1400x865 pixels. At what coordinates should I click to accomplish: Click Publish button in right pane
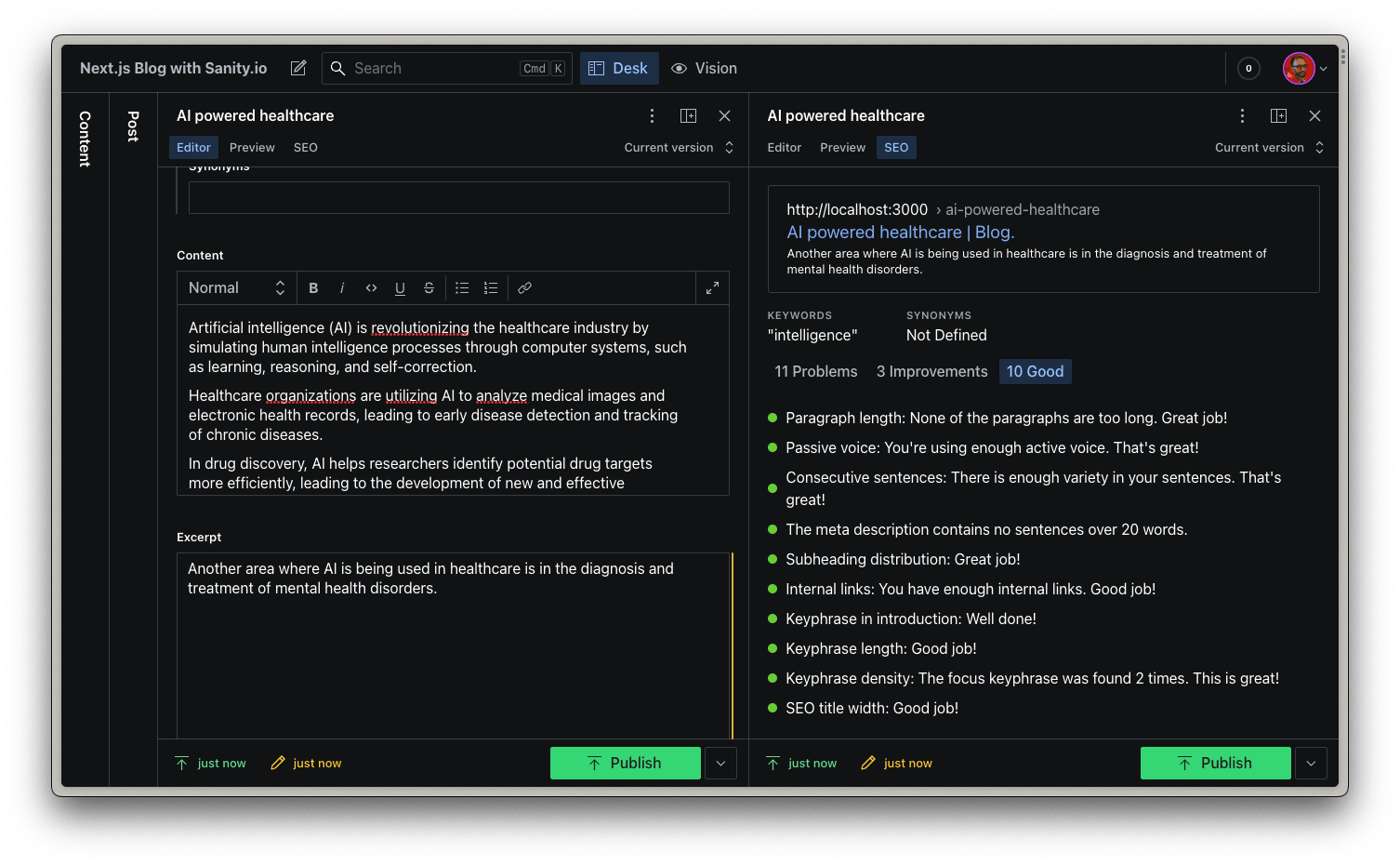[x=1216, y=763]
